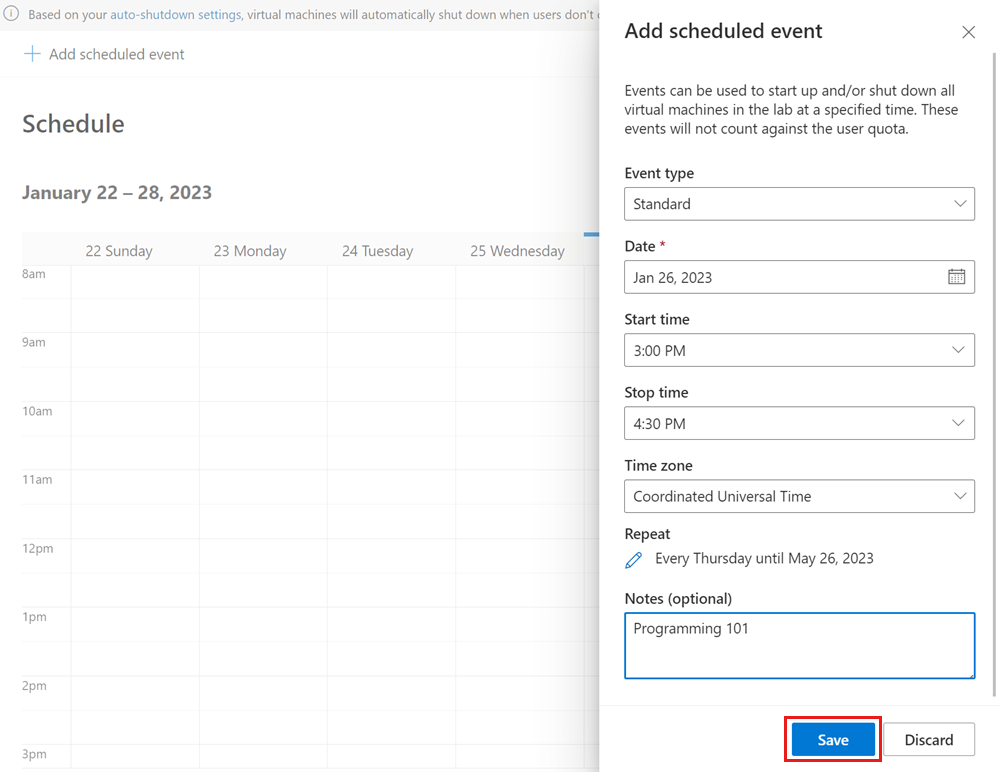
Task: Select the 23 Monday column header
Action: [x=249, y=251]
